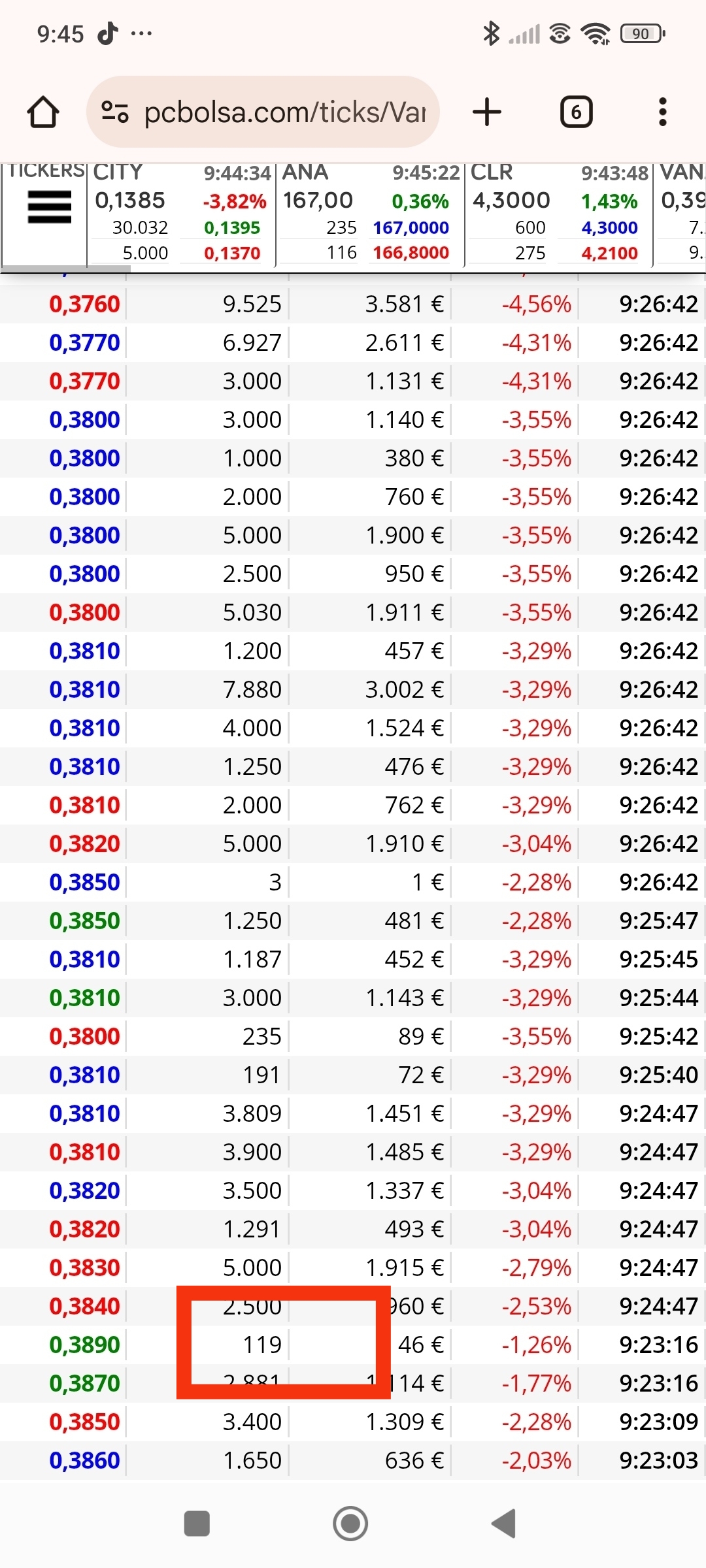Viewport: 706px width, 1568px height.
Task: Open the site settings icon in address bar
Action: 115,112
